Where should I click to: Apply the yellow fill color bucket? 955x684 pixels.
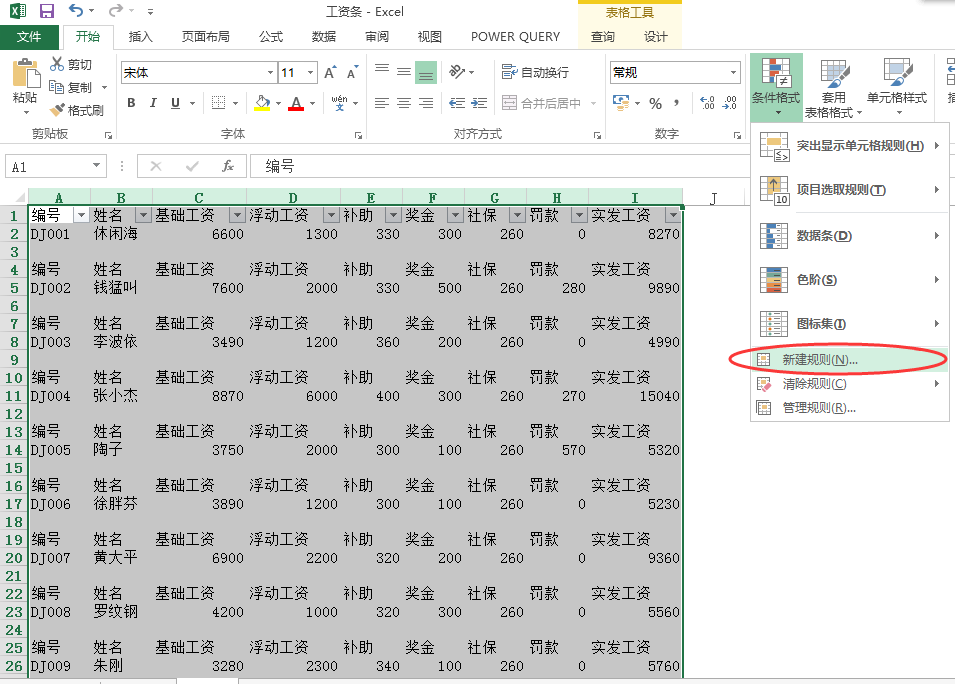[x=263, y=103]
